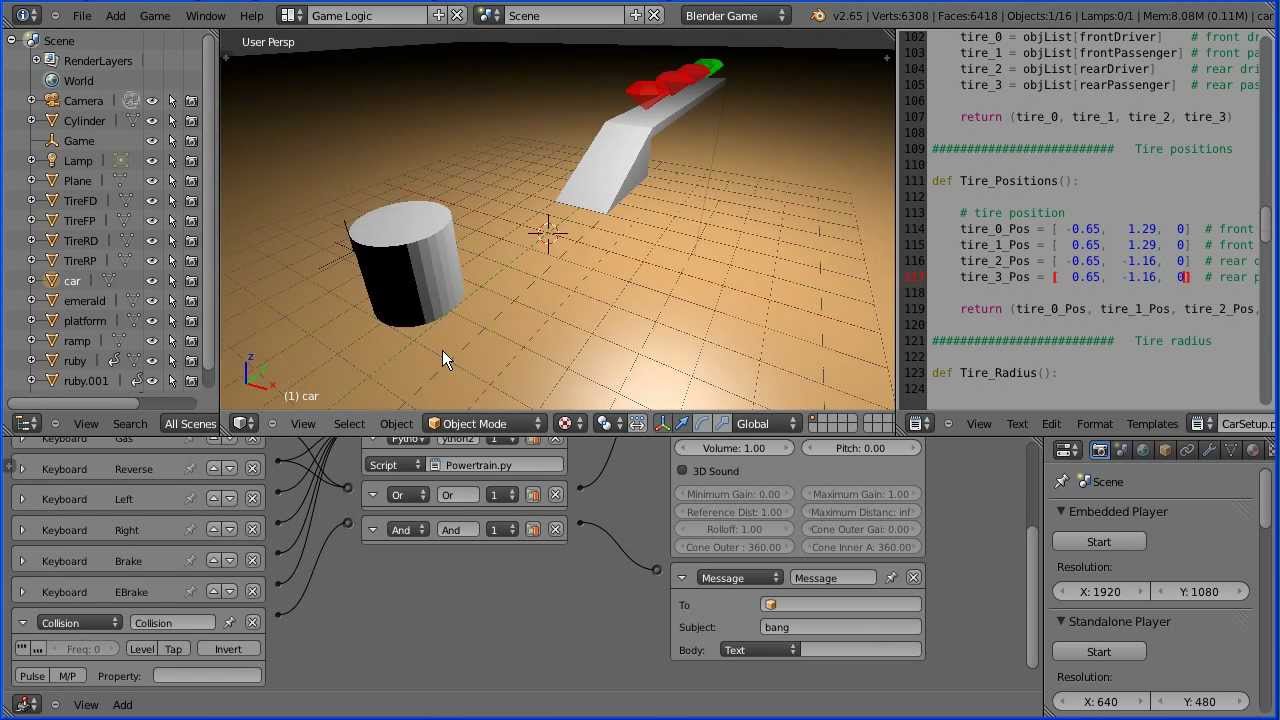
Task: Open the Object properties tab (cube icon)
Action: pyautogui.click(x=1165, y=450)
